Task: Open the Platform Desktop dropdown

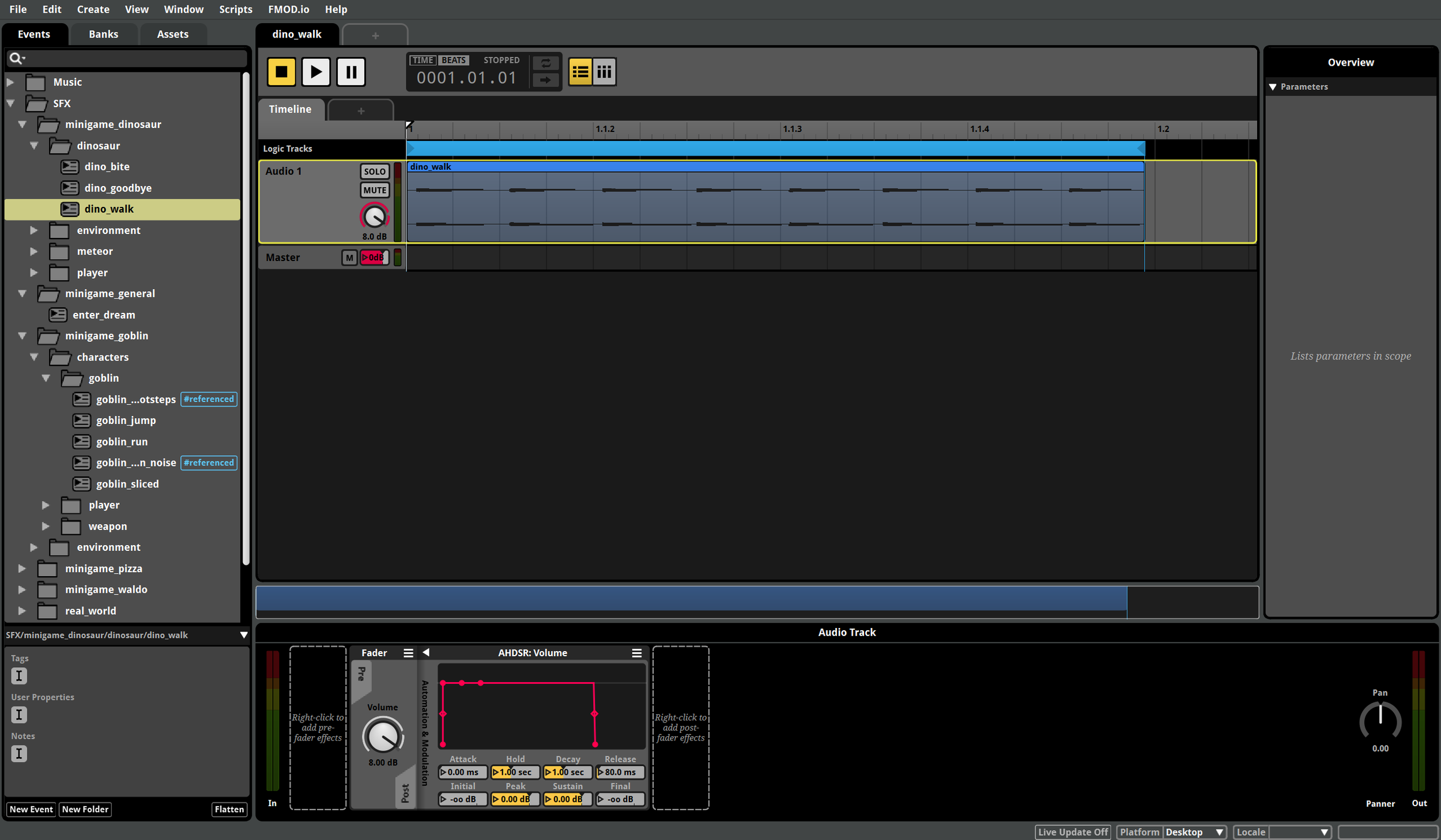Action: point(1194,832)
